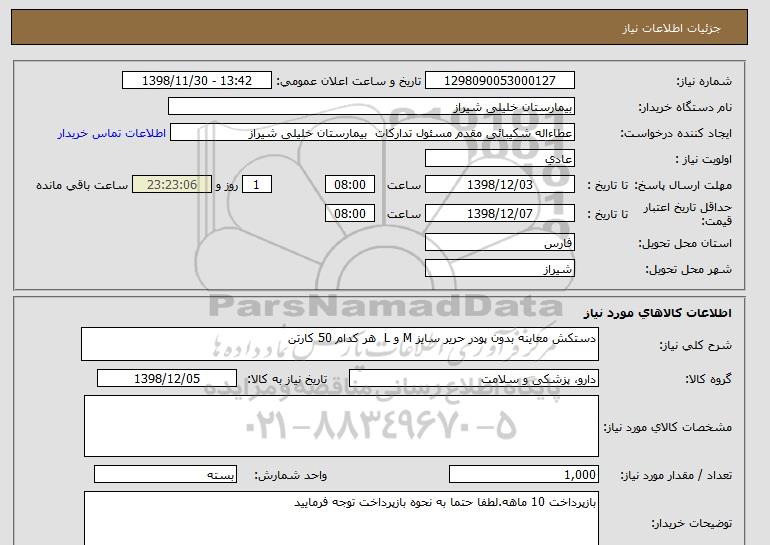Select the announcement date field 1398/11/30 - 13:42
Screen dimensions: 770x545
196,81
